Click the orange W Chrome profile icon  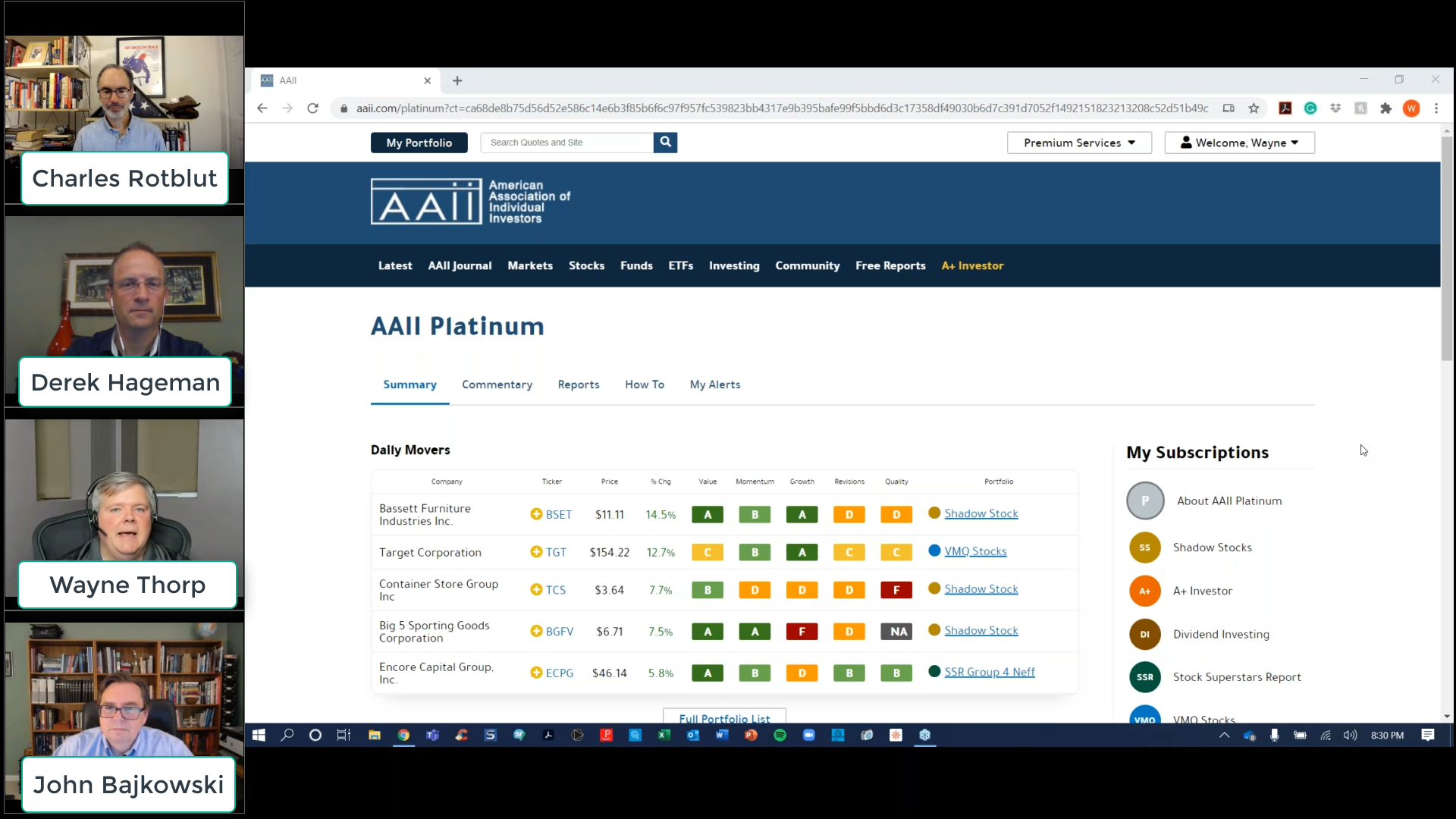click(1411, 108)
